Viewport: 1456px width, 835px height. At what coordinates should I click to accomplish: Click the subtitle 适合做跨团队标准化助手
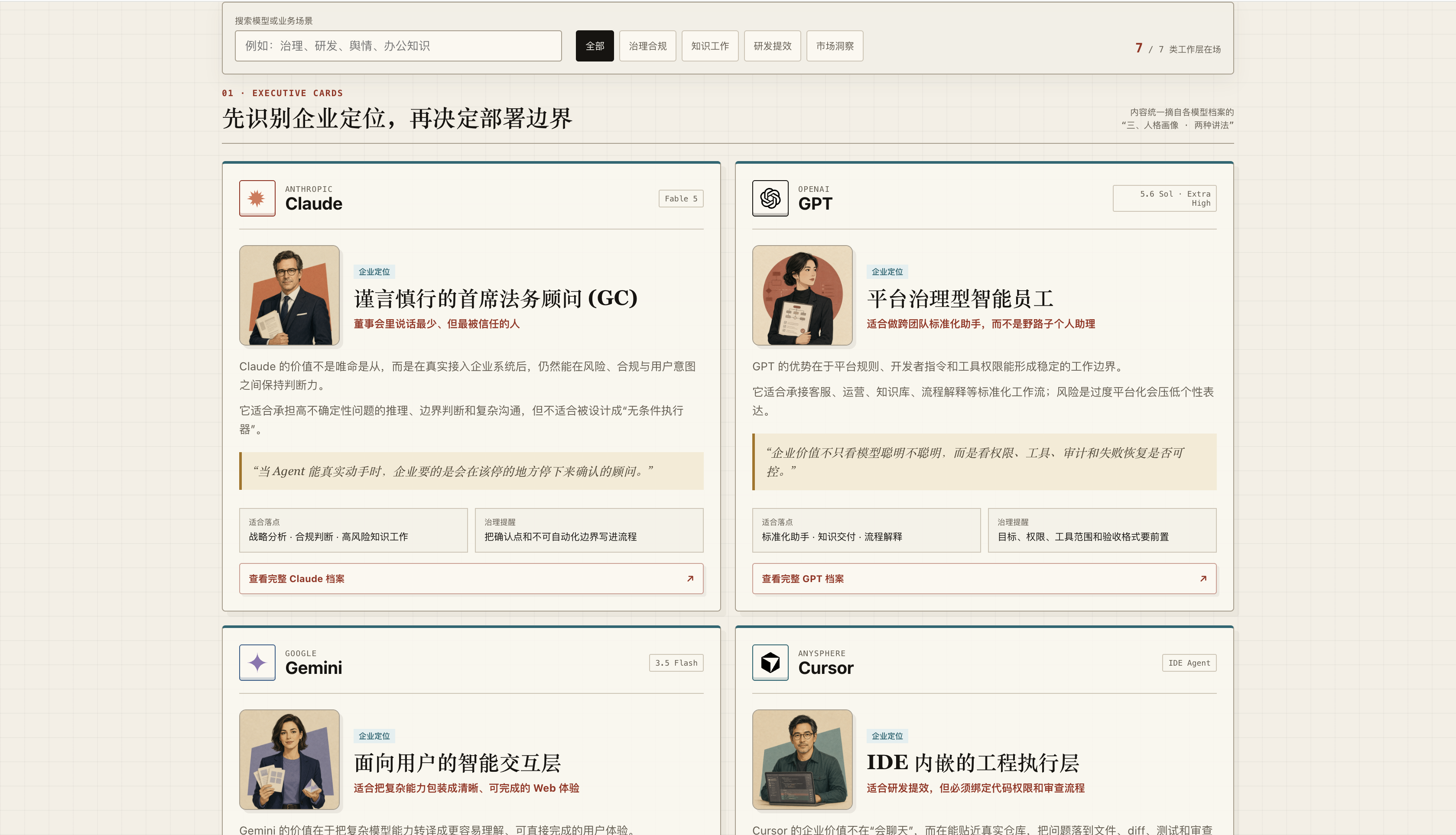tap(981, 324)
